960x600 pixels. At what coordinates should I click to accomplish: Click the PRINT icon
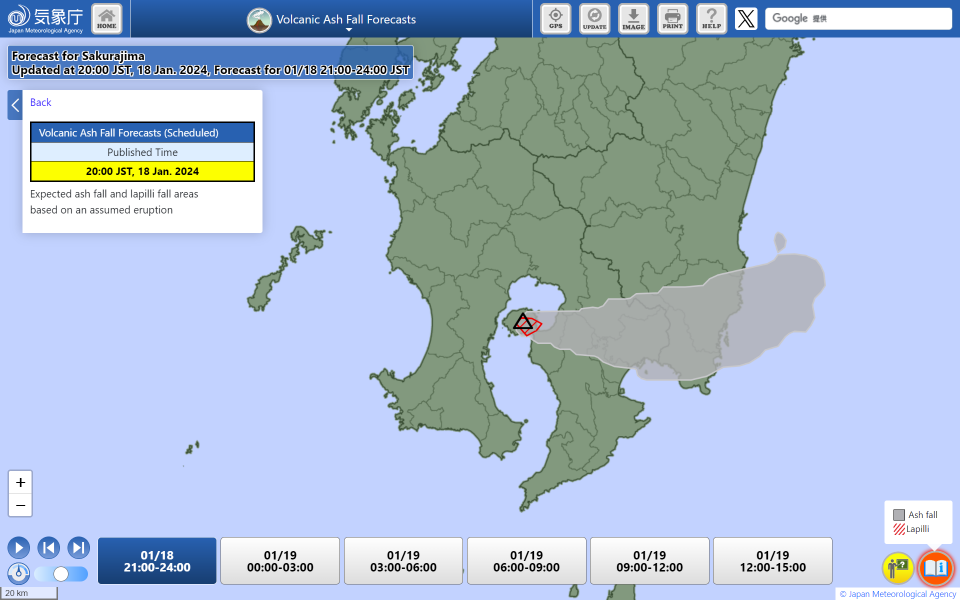coord(672,18)
